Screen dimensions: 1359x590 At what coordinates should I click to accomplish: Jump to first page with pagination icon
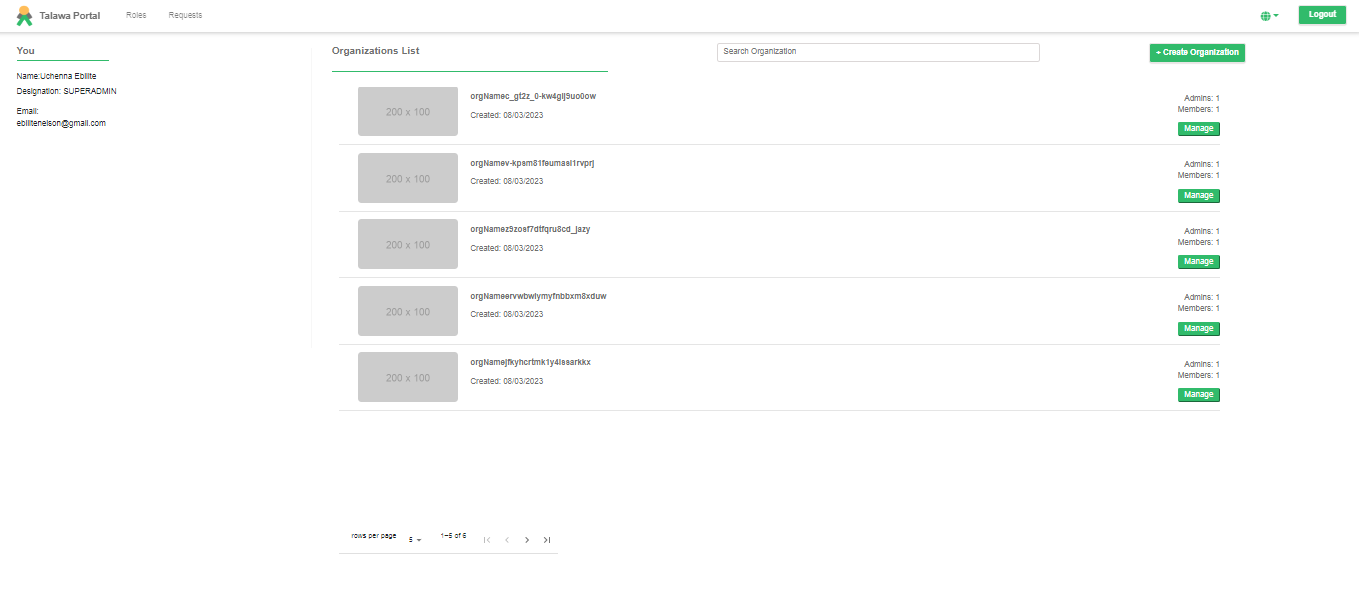487,539
